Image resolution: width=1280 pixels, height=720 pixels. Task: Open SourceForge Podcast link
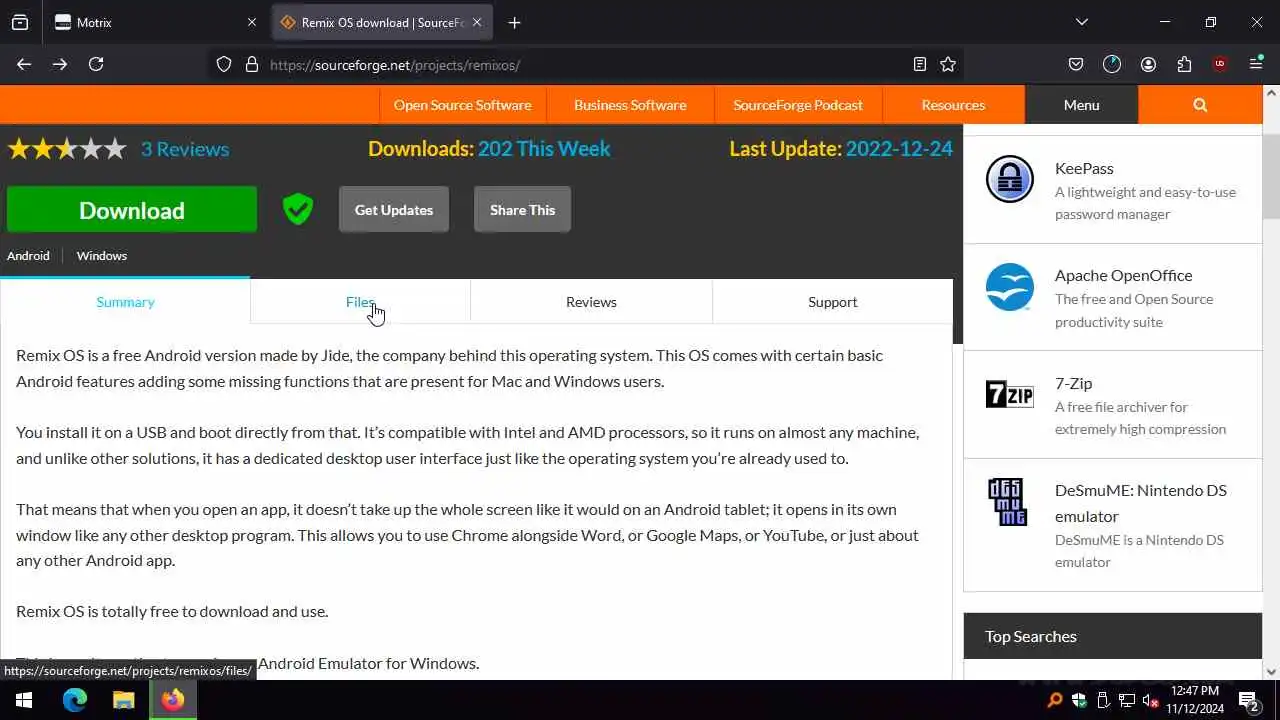798,105
